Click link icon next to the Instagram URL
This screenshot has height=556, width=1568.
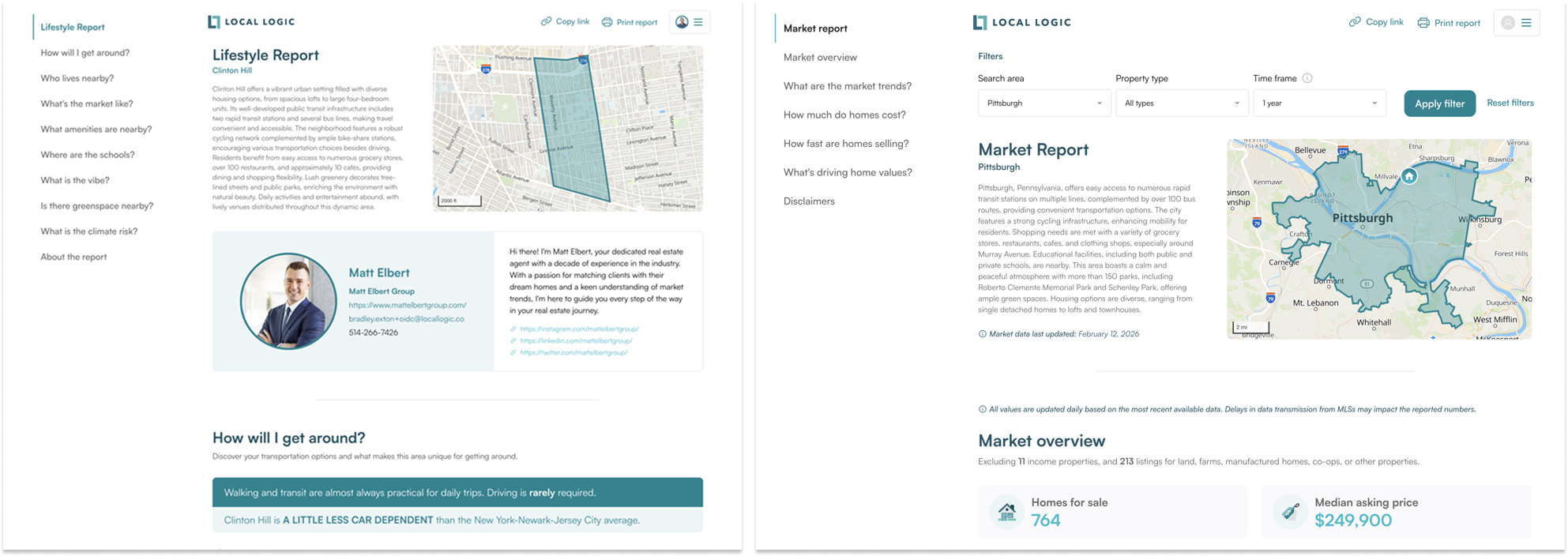tap(513, 329)
